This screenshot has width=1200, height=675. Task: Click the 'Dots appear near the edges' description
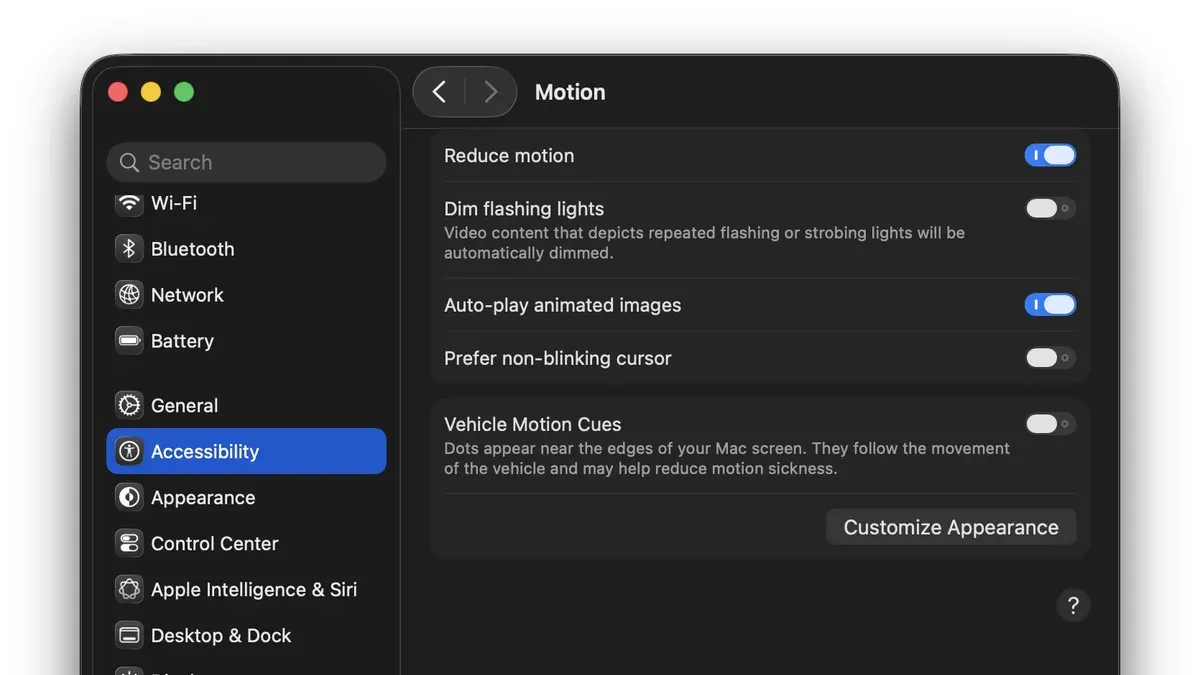[x=727, y=459]
